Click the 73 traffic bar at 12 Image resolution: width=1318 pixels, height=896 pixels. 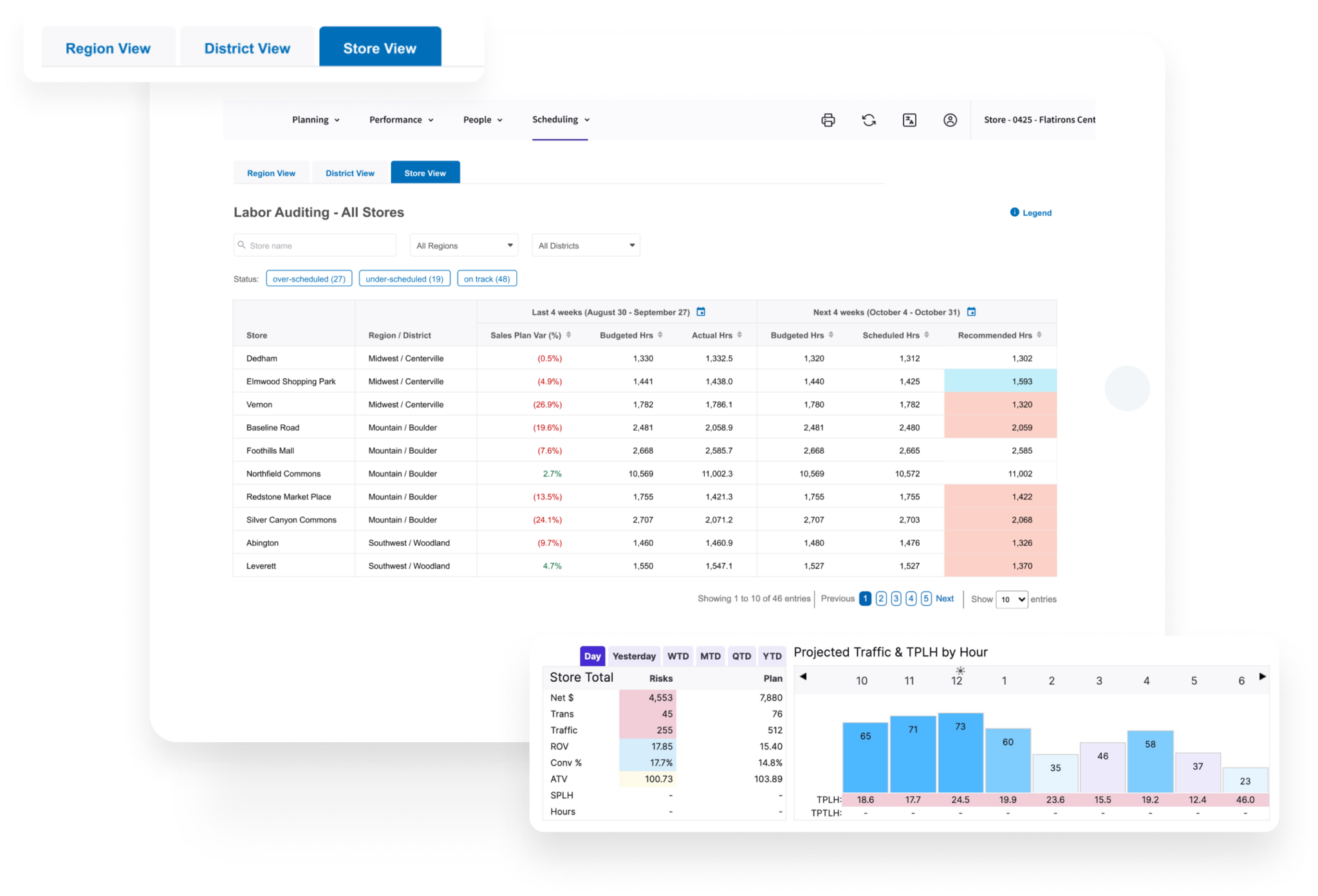[960, 752]
